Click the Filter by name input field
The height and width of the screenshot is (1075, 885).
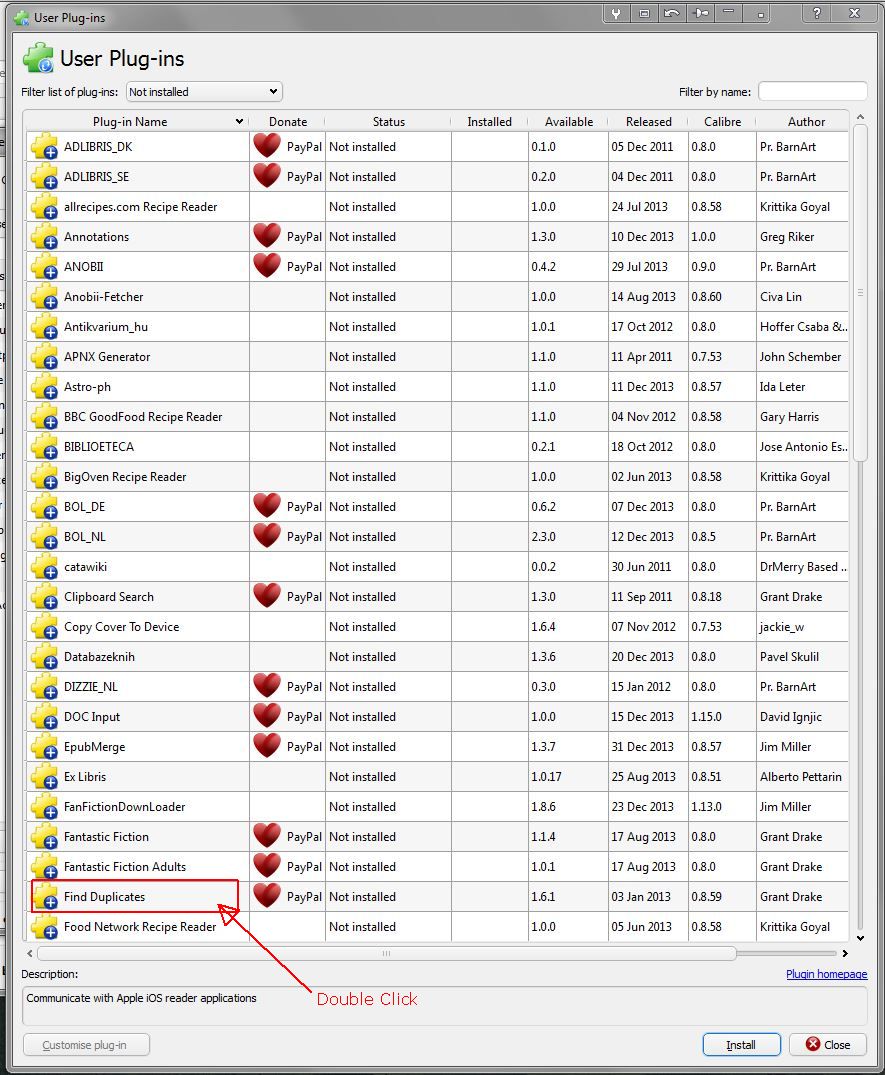(812, 92)
